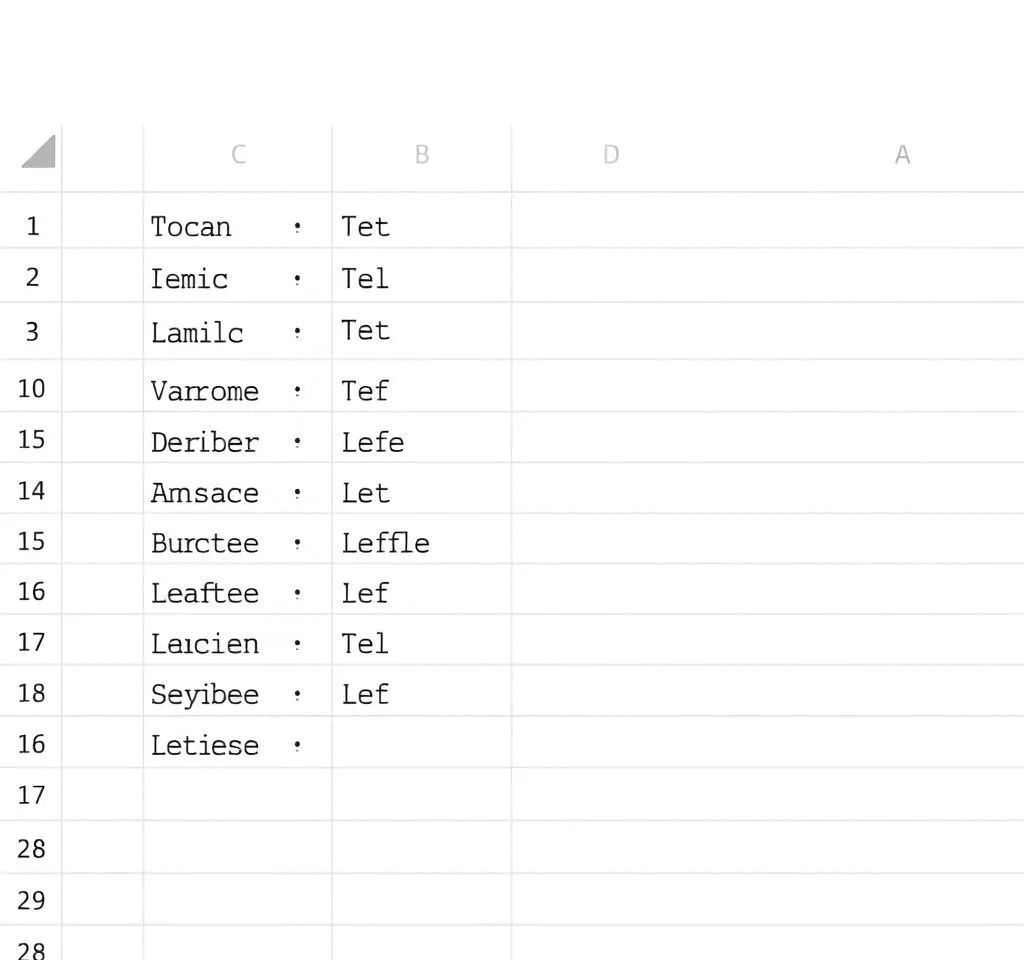The image size is (1024, 960).
Task: Click the cell containing Seyibee
Action: click(205, 694)
